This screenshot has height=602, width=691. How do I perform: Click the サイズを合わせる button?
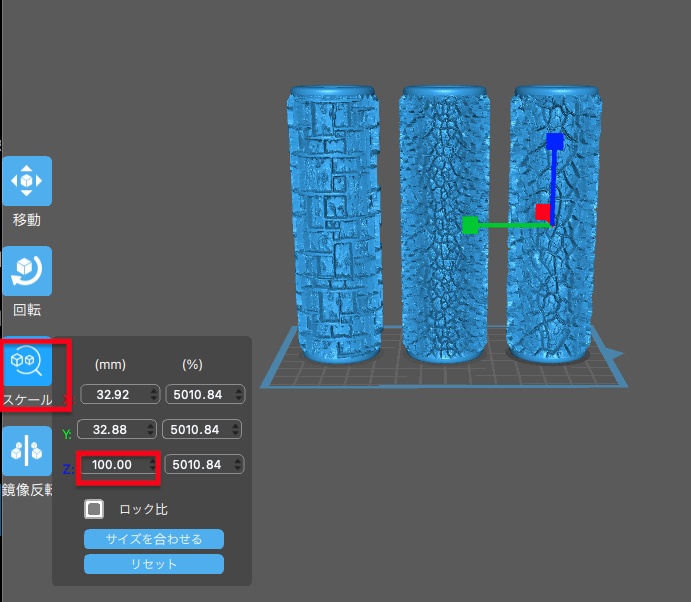coord(154,539)
